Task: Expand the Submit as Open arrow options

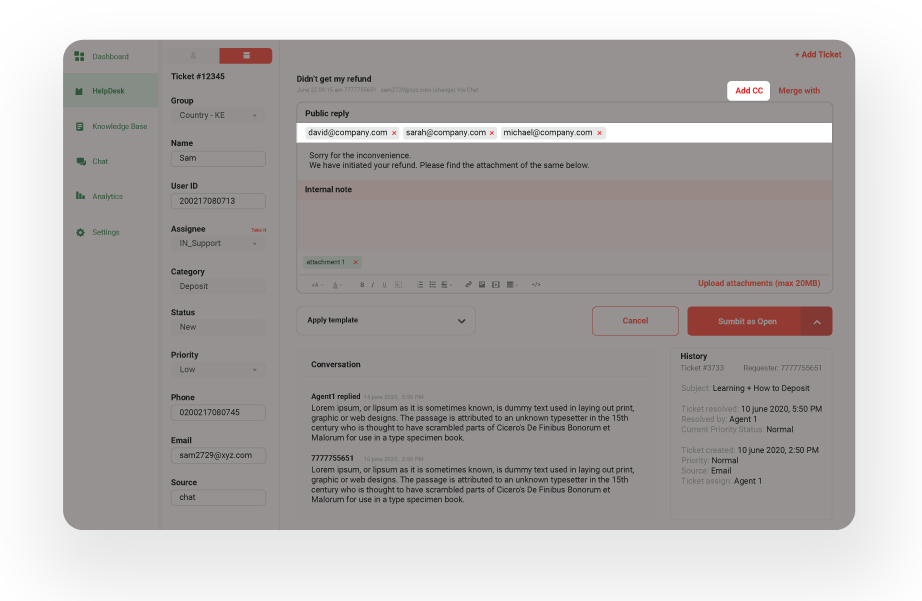Action: [x=817, y=321]
